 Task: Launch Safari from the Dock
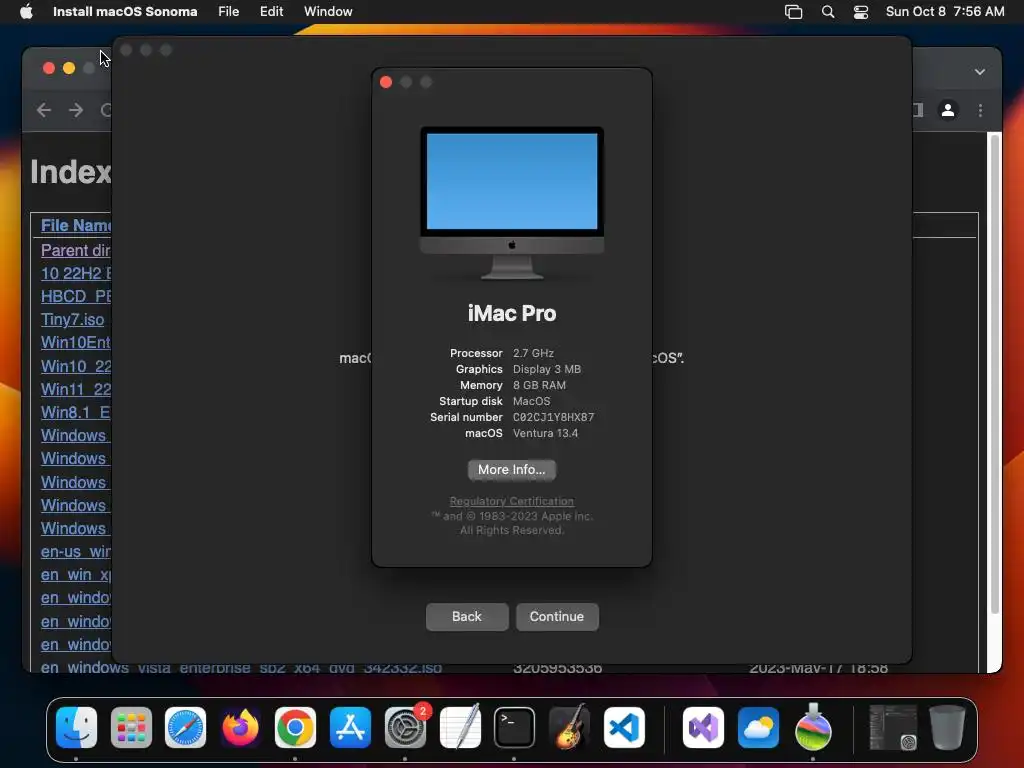click(x=185, y=727)
